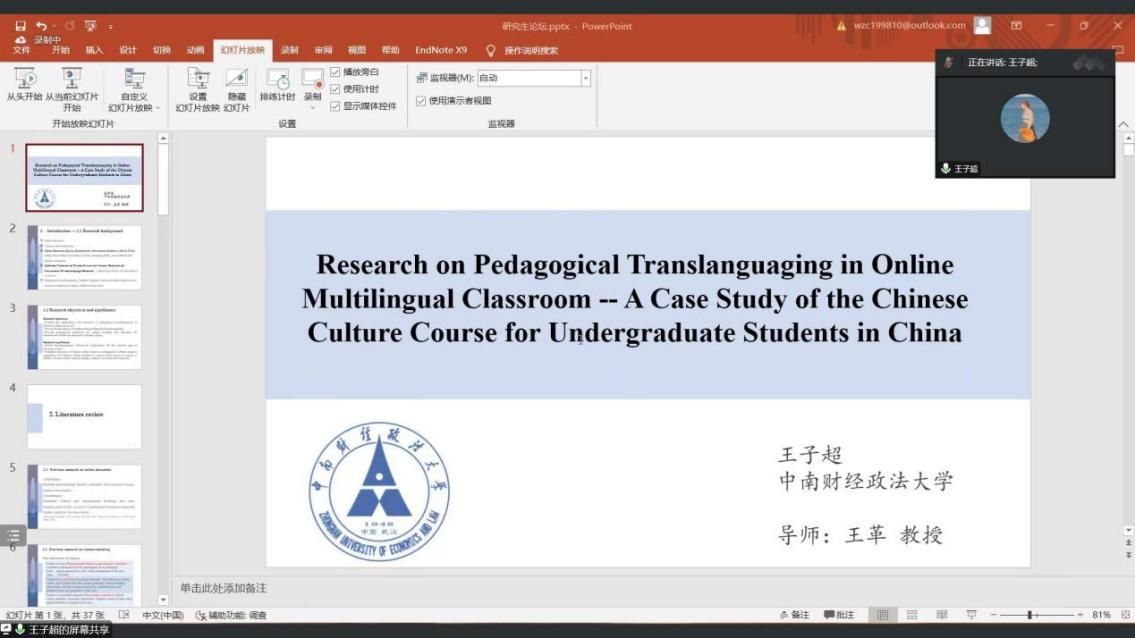The width and height of the screenshot is (1135, 638).
Task: Start slideshow from current slide (从当前幻灯片开始)
Action: tap(72, 90)
